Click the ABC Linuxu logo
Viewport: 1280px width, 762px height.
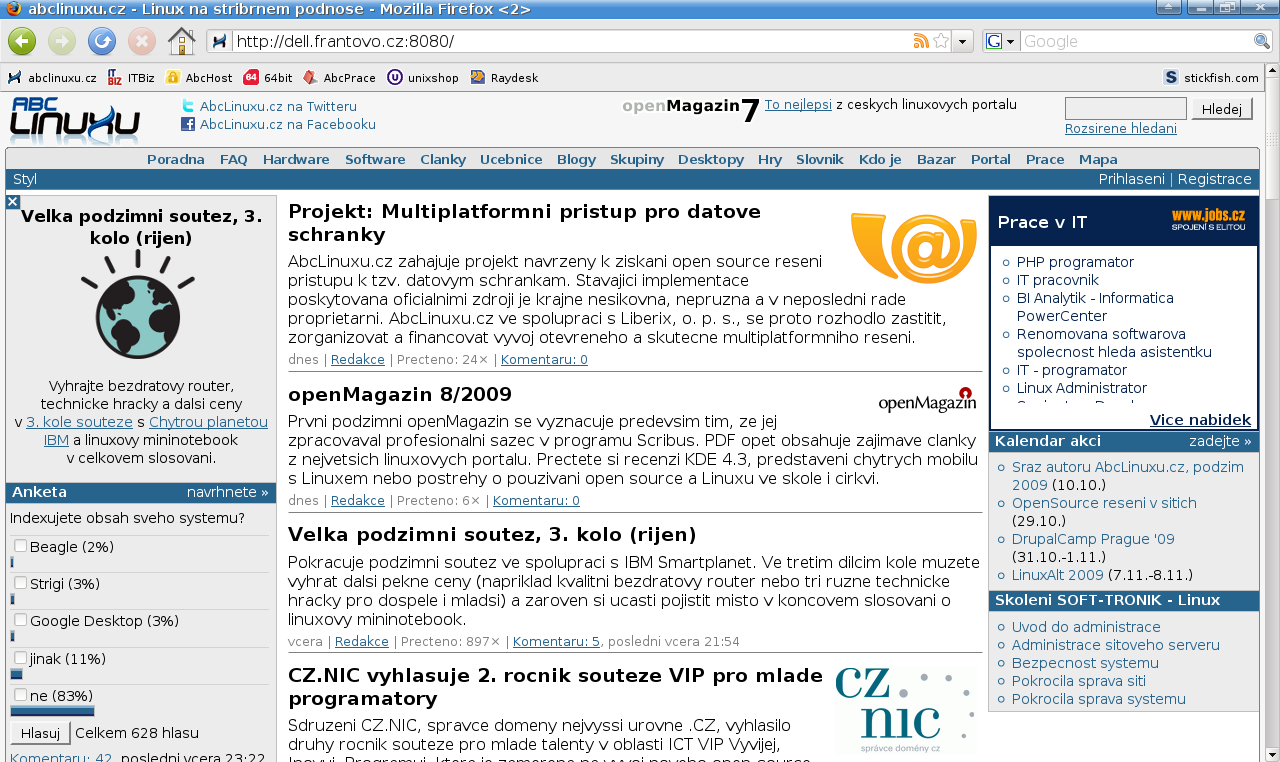click(75, 120)
